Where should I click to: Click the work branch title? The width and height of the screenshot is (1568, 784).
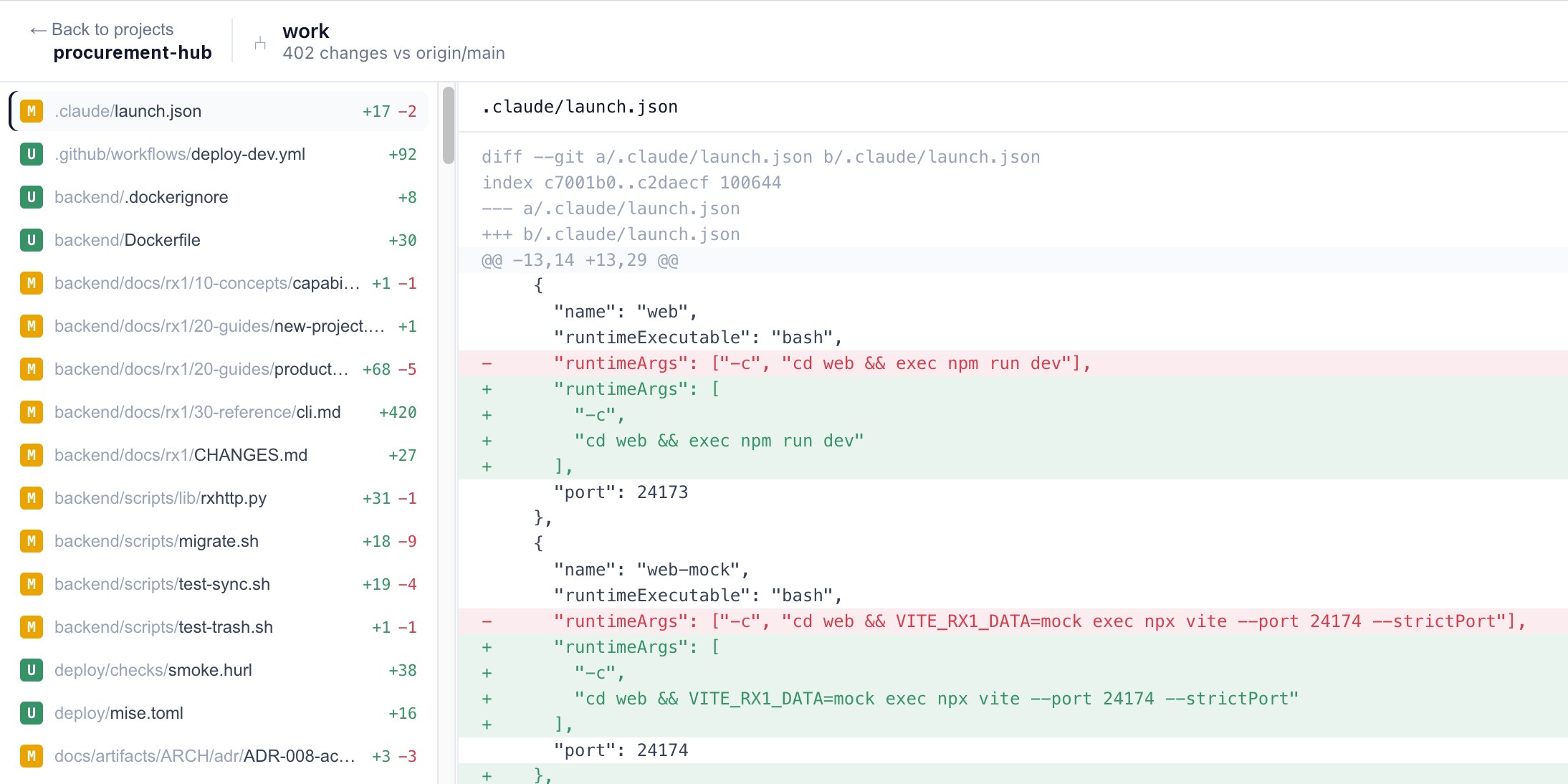[x=306, y=31]
